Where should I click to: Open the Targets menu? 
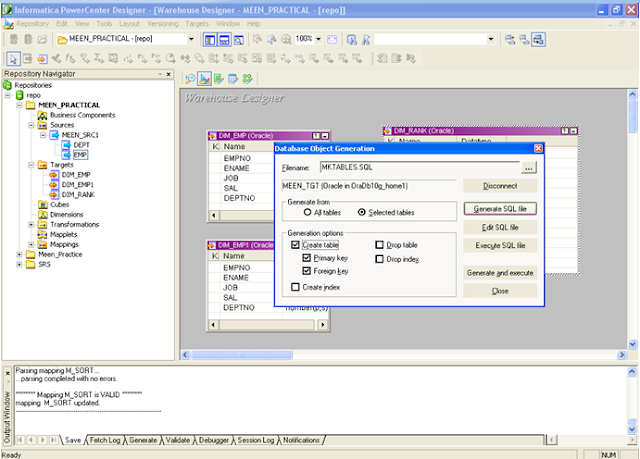point(197,24)
